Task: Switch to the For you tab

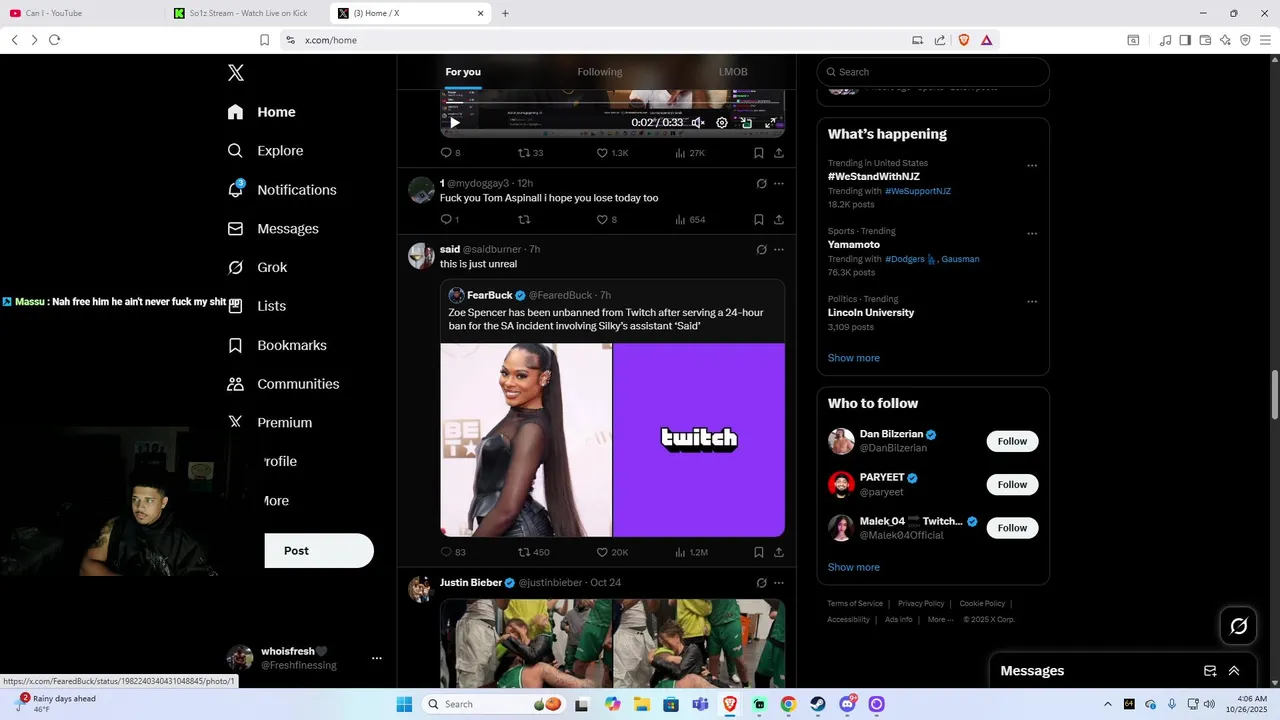Action: coord(463,72)
